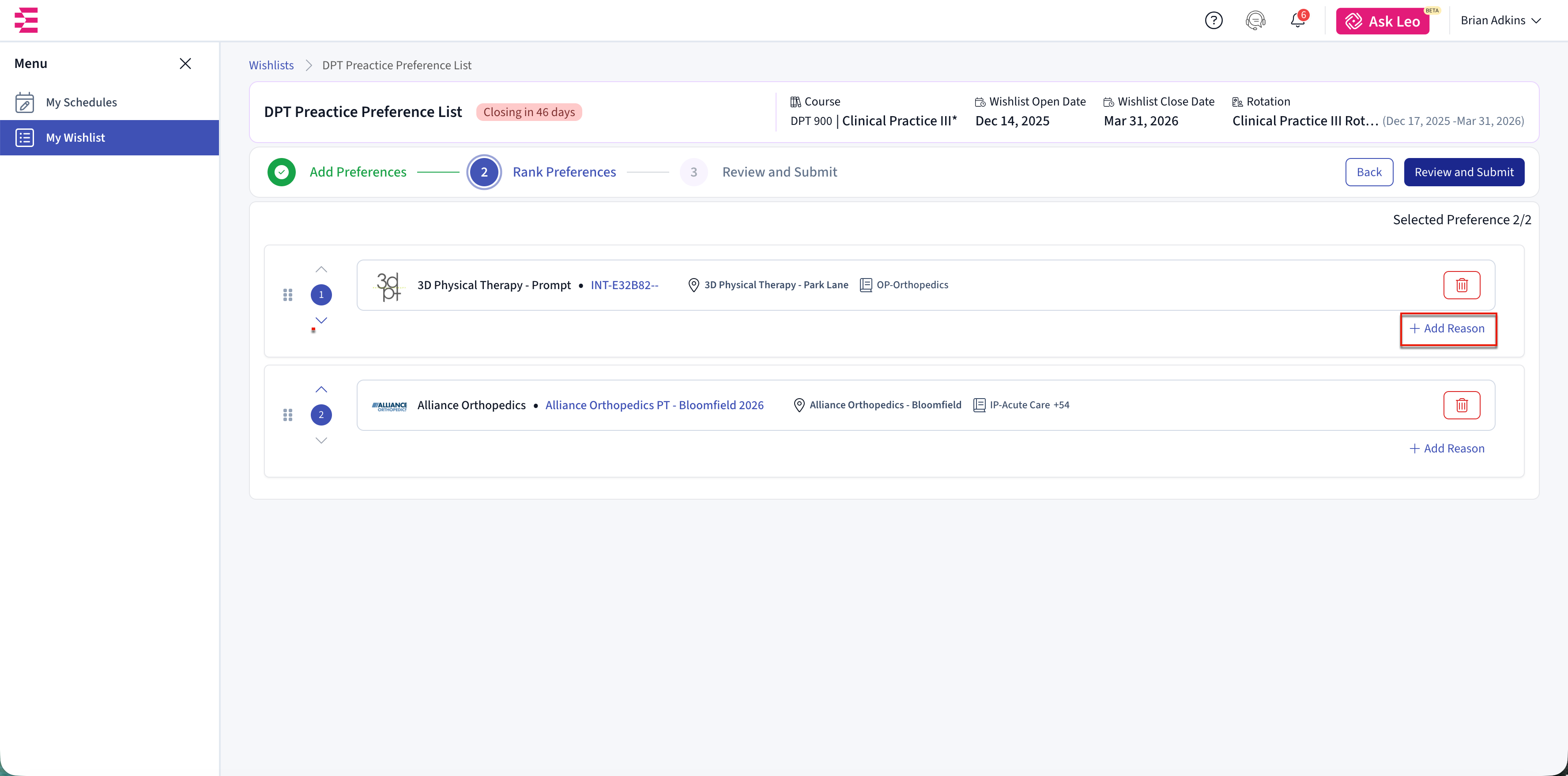Move preference 1 down with chevron
The height and width of the screenshot is (776, 1568).
click(321, 320)
